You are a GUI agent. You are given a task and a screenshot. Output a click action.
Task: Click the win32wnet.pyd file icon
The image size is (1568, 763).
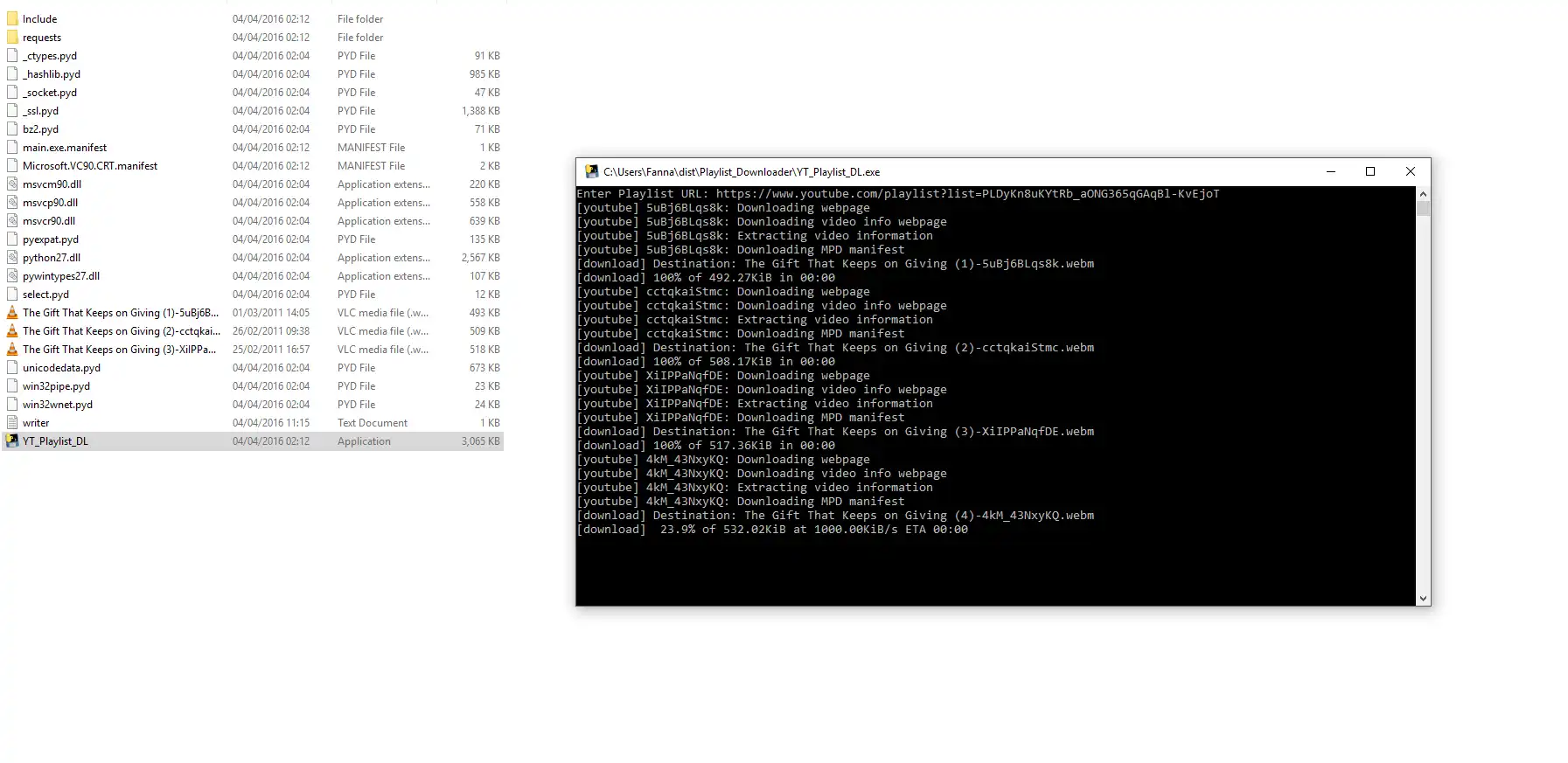click(x=12, y=404)
